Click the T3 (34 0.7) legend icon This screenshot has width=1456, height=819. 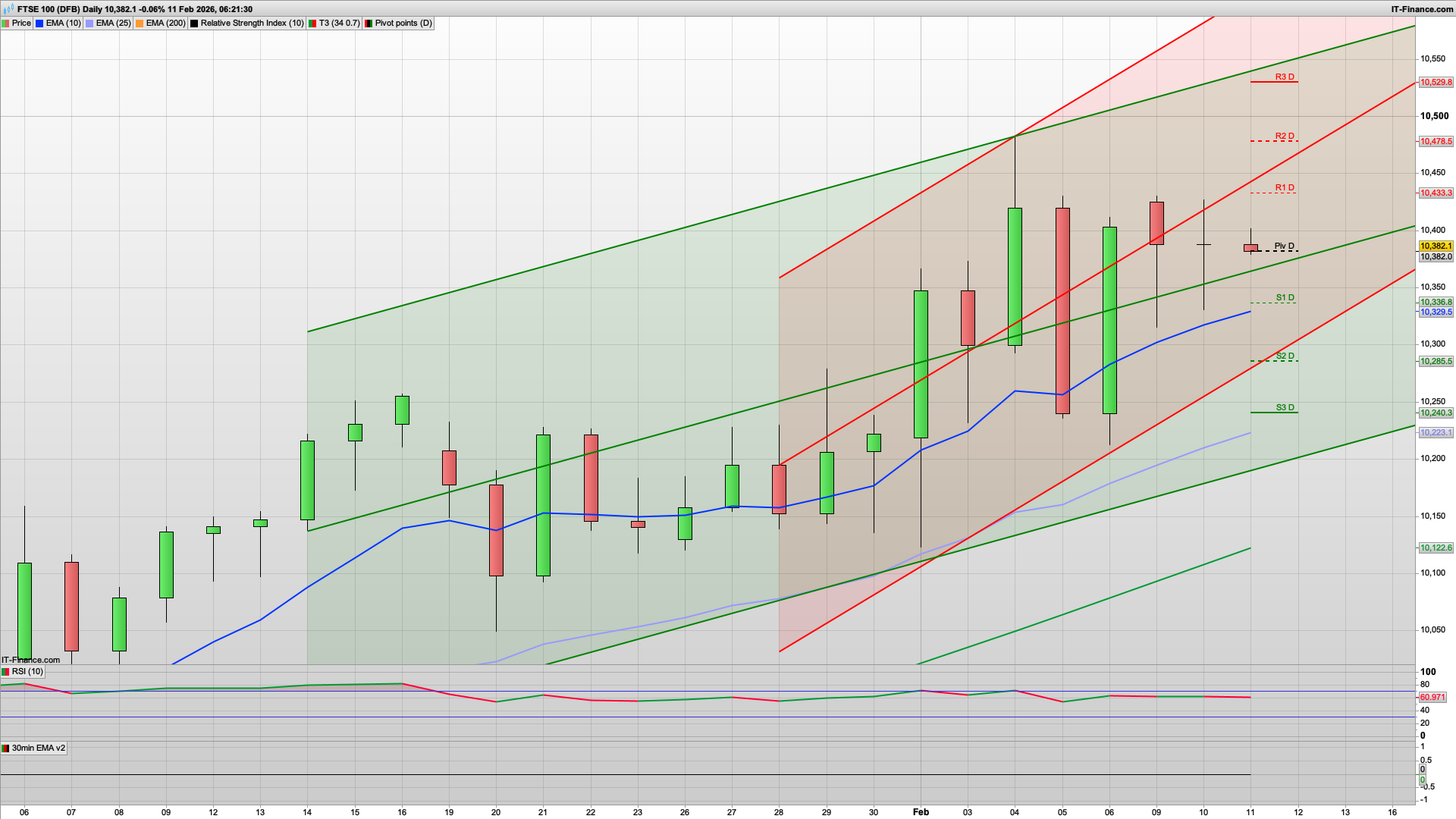click(x=312, y=23)
